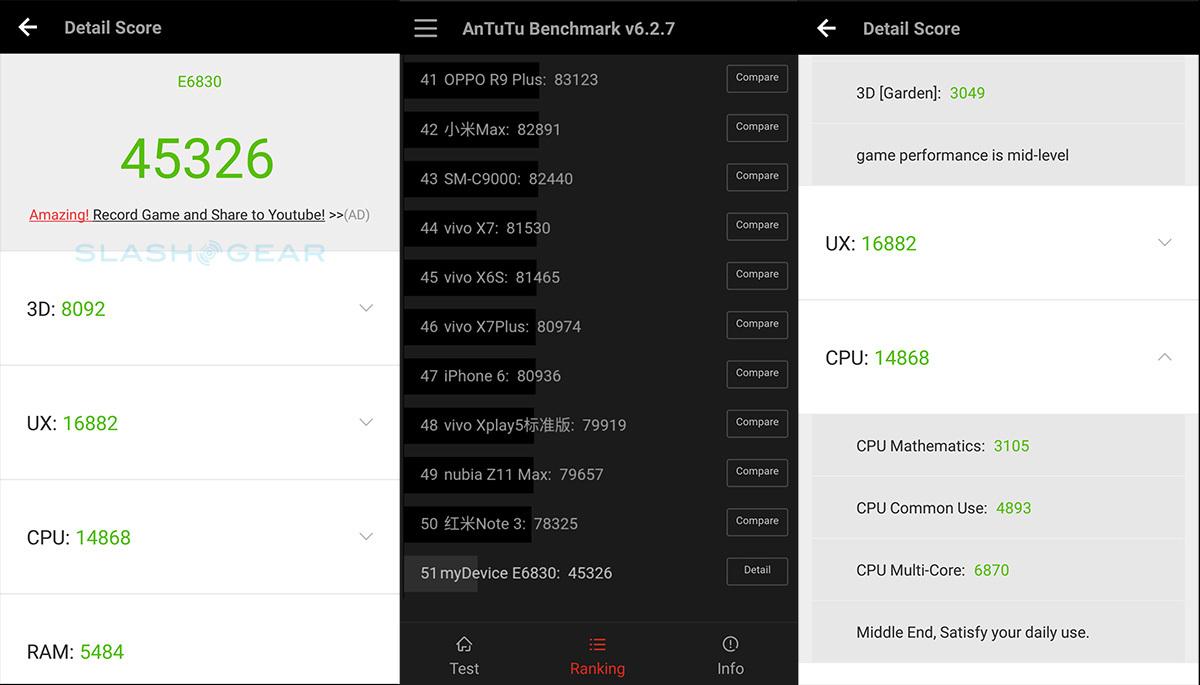Select ranking row 44 vivo X7: 81530
This screenshot has height=685, width=1200.
click(600, 228)
